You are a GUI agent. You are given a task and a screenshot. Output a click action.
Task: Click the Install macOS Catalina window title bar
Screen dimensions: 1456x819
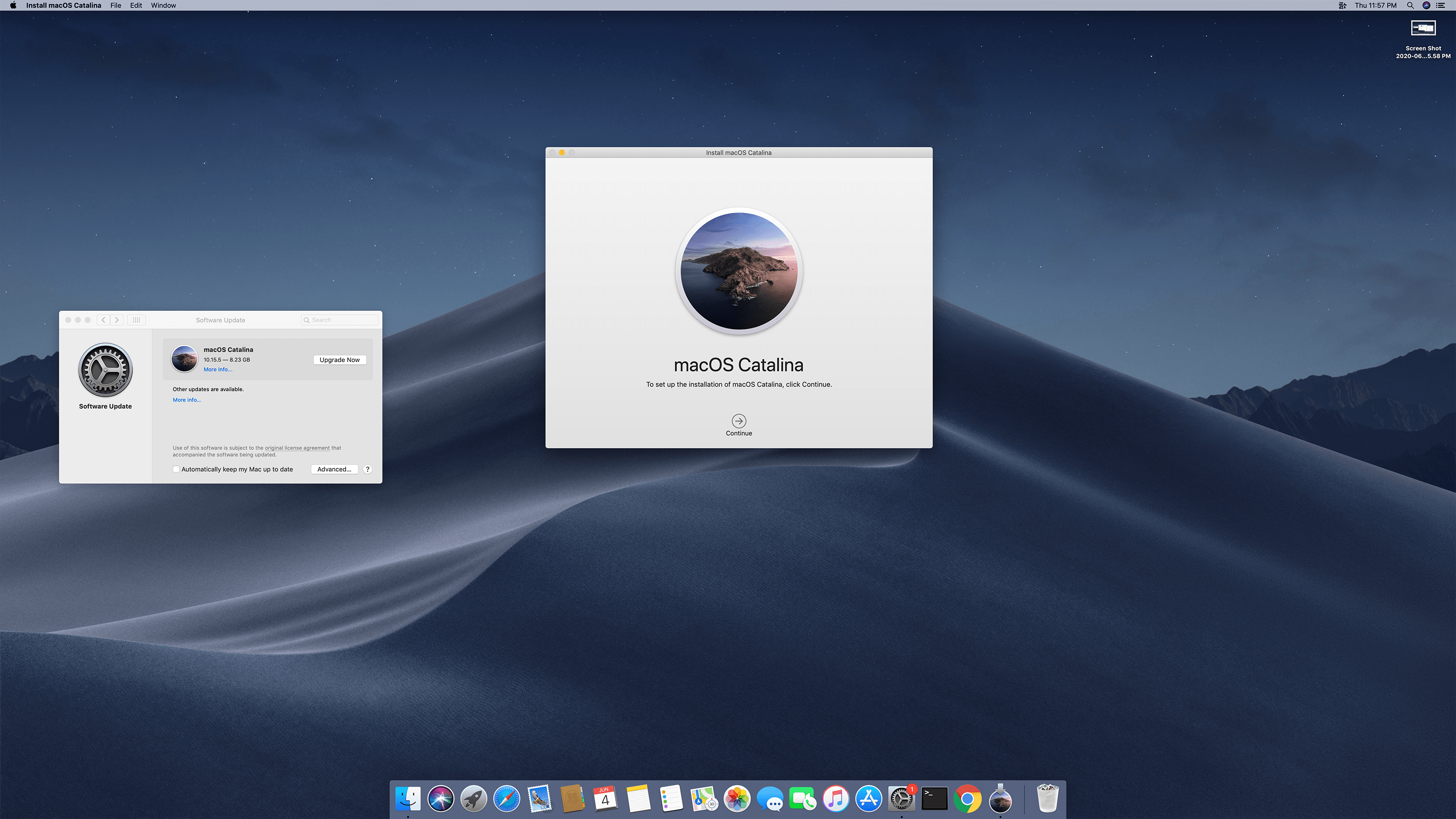[738, 152]
